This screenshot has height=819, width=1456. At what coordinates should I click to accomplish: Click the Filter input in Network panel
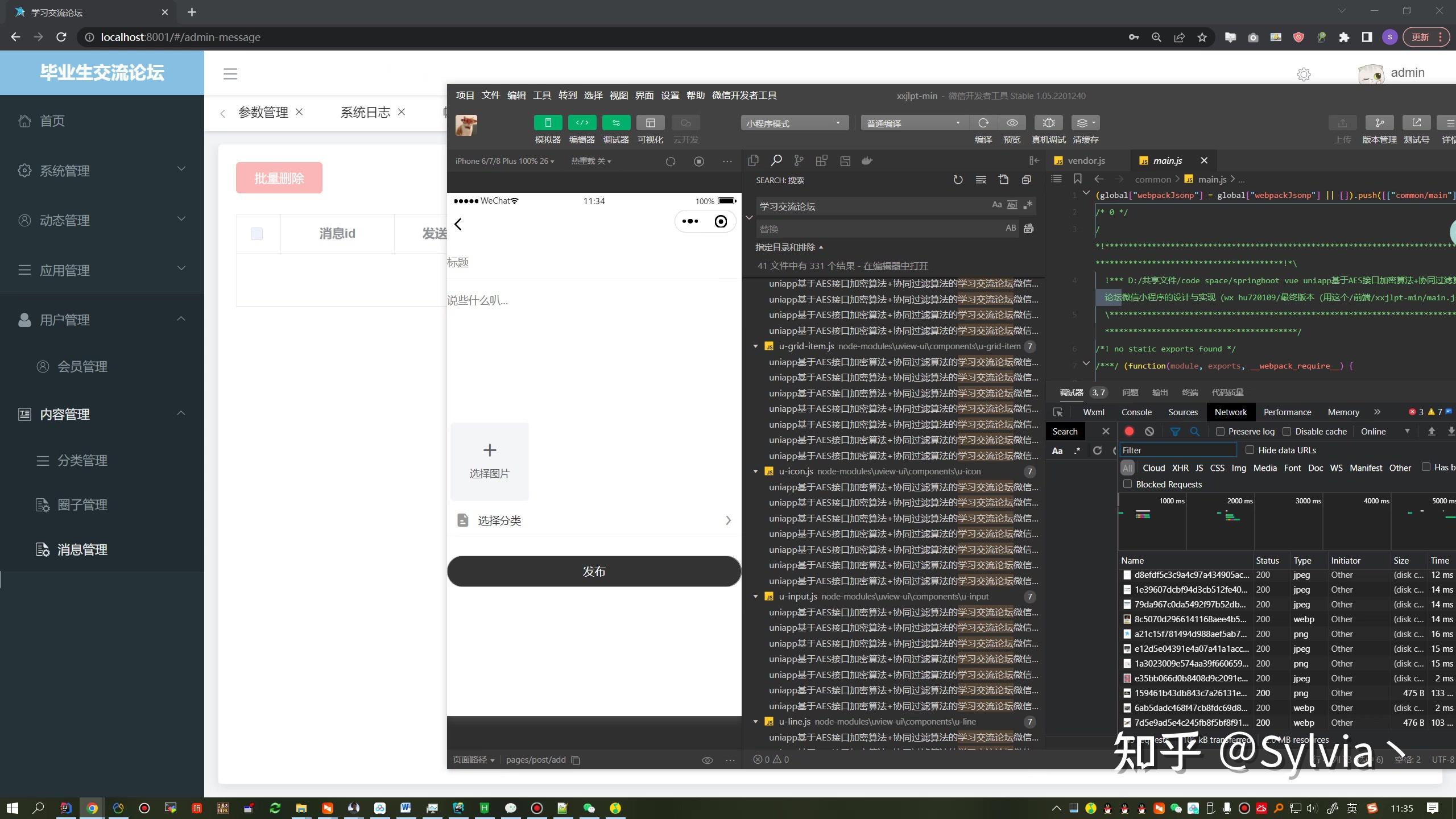tap(1177, 450)
